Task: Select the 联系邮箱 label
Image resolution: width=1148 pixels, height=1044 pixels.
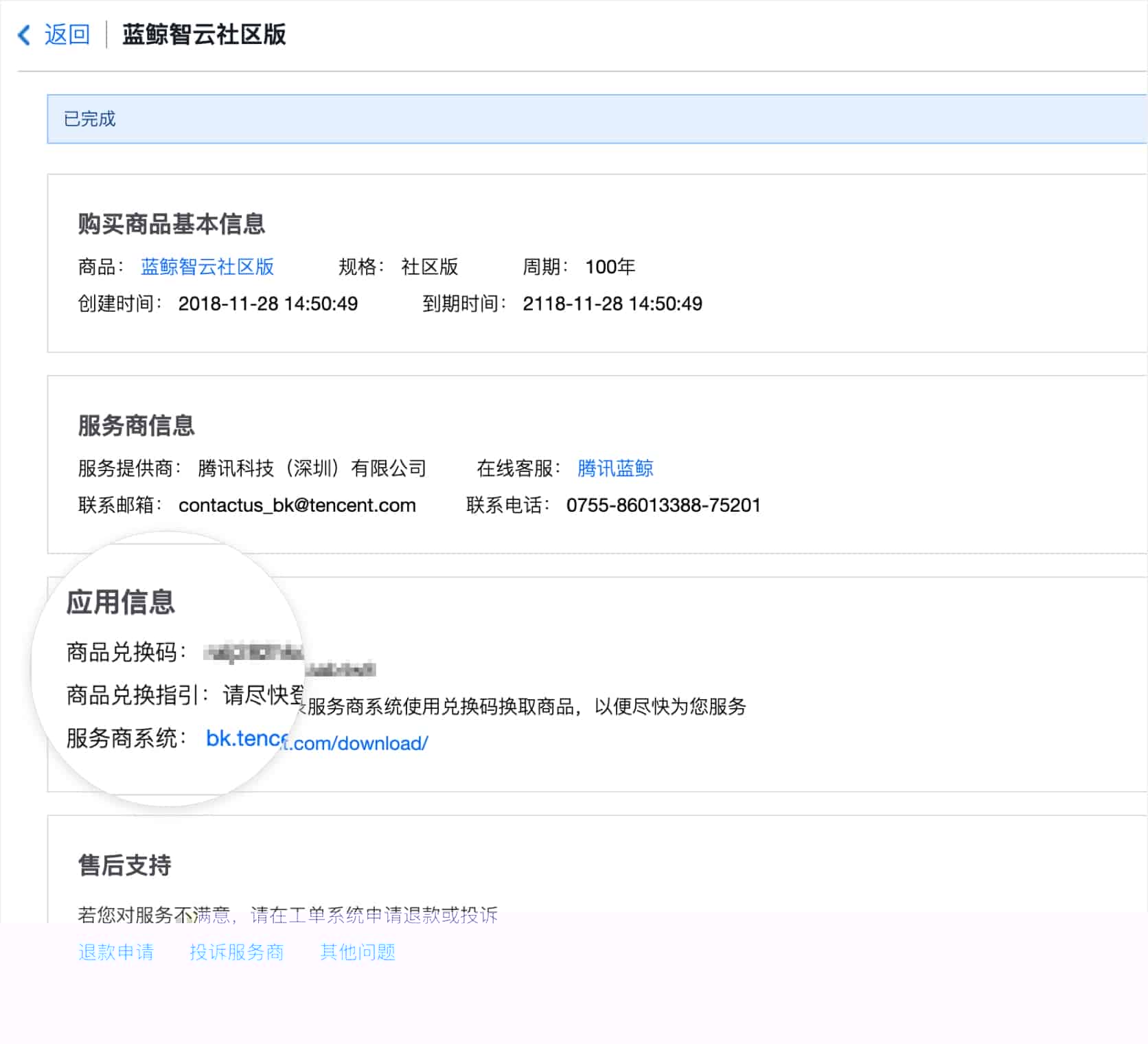Action: click(120, 506)
